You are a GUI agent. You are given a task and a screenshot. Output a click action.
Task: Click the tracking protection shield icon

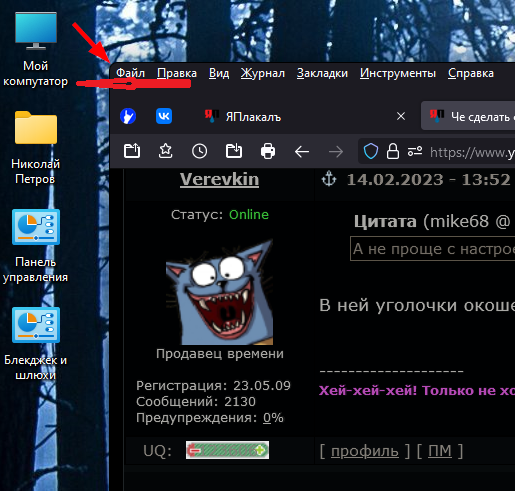[371, 152]
